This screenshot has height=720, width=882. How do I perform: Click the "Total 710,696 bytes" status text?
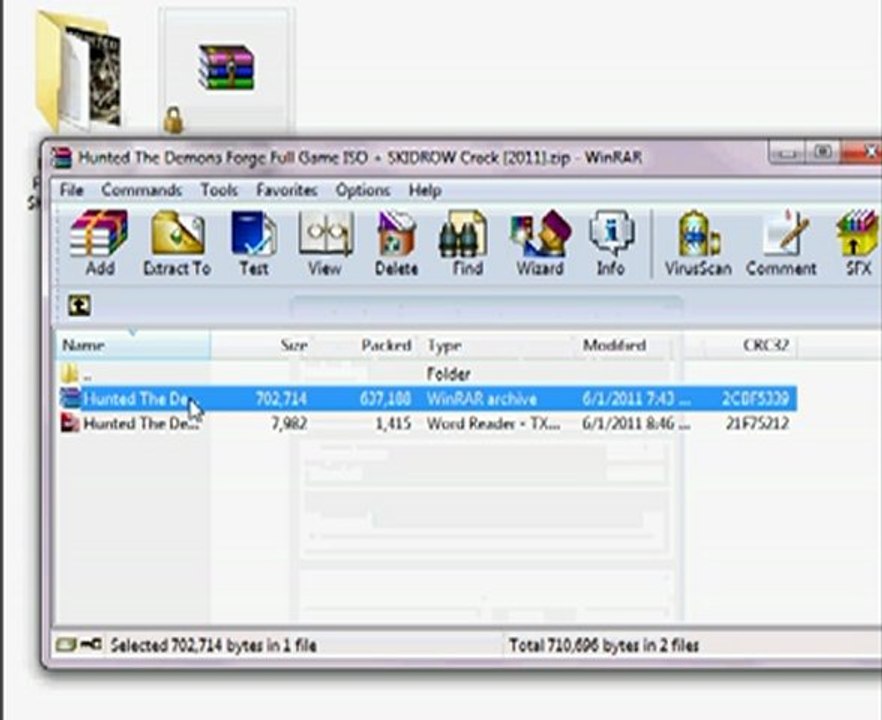coord(604,645)
